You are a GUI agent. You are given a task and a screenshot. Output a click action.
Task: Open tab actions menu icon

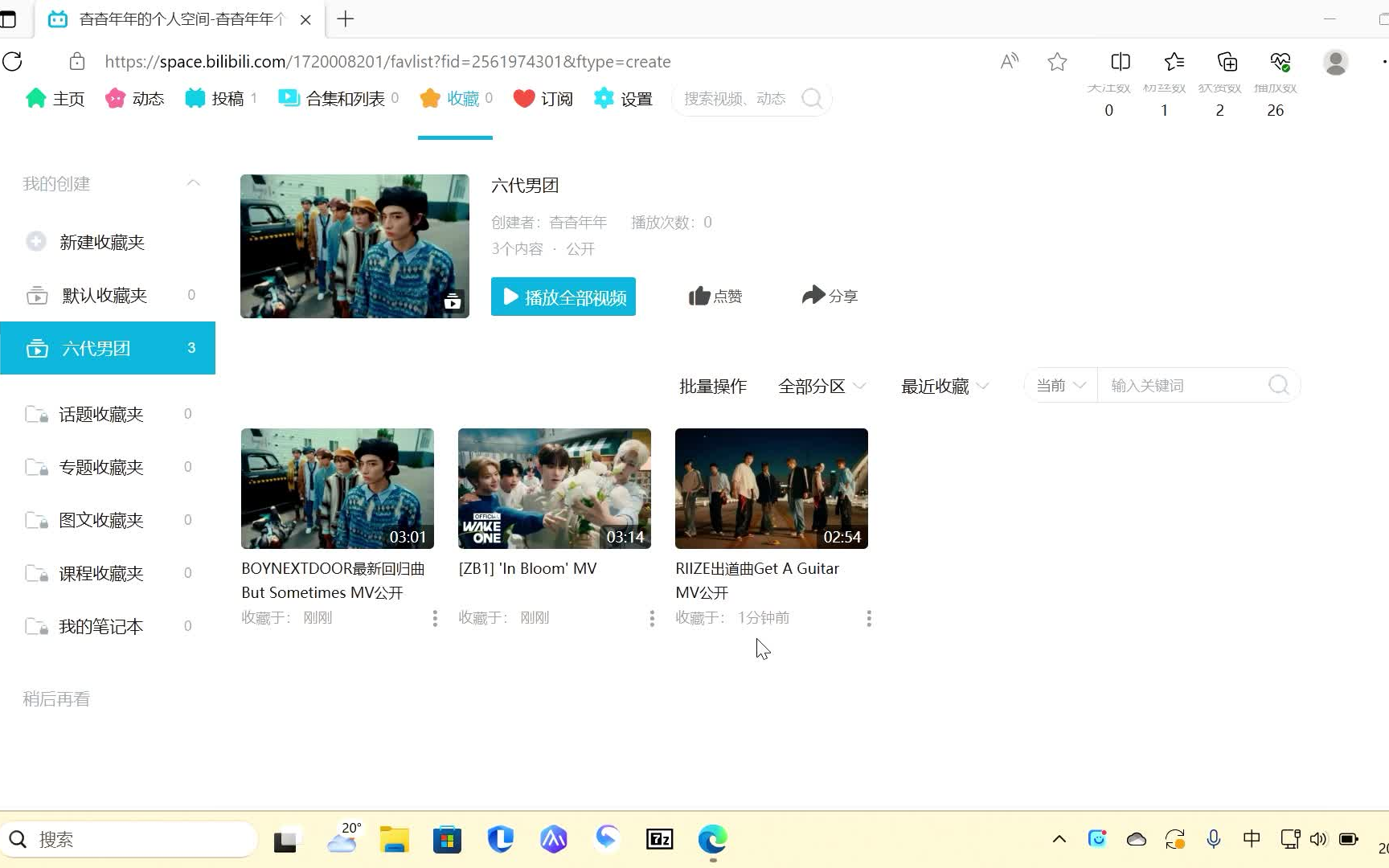8,19
